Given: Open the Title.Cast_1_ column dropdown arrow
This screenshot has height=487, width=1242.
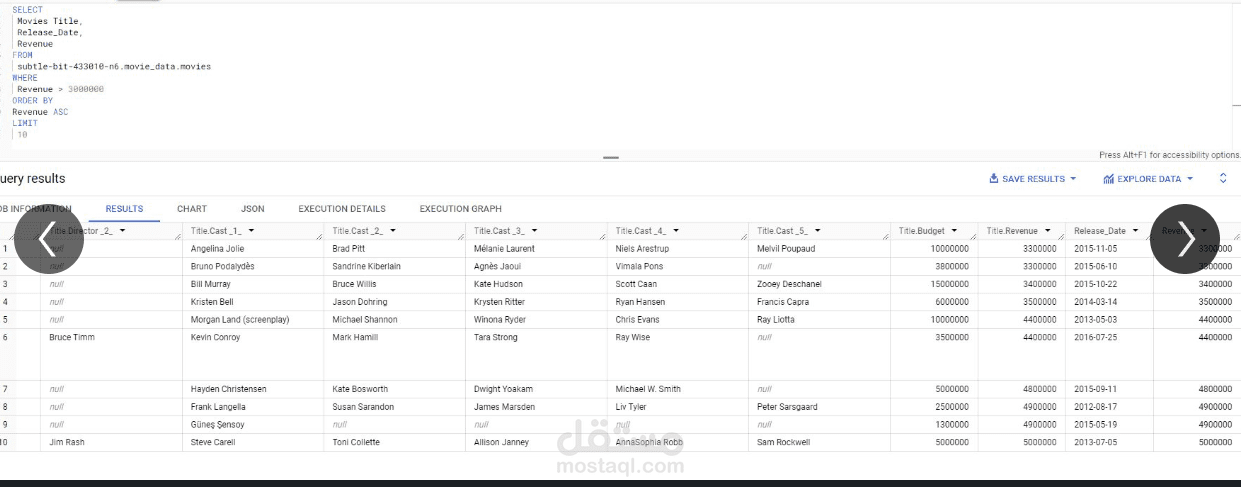Looking at the screenshot, I should point(251,231).
